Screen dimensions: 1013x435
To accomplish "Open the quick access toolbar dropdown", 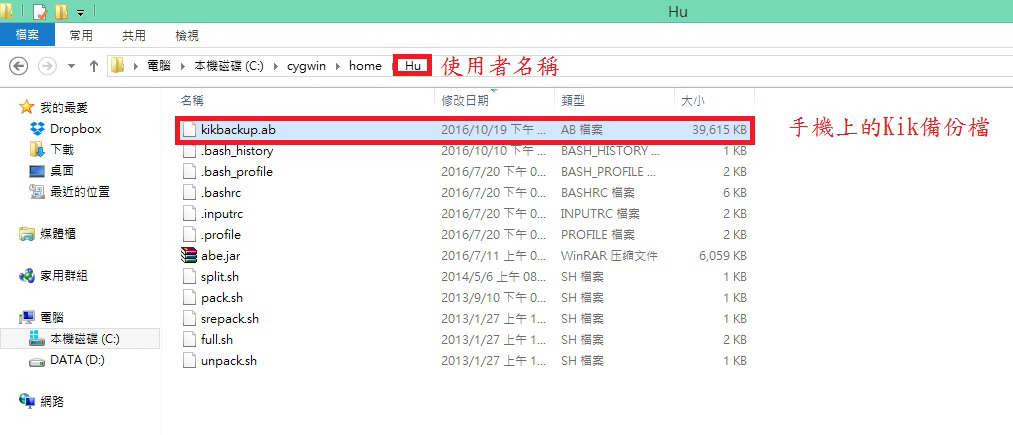I will (80, 12).
